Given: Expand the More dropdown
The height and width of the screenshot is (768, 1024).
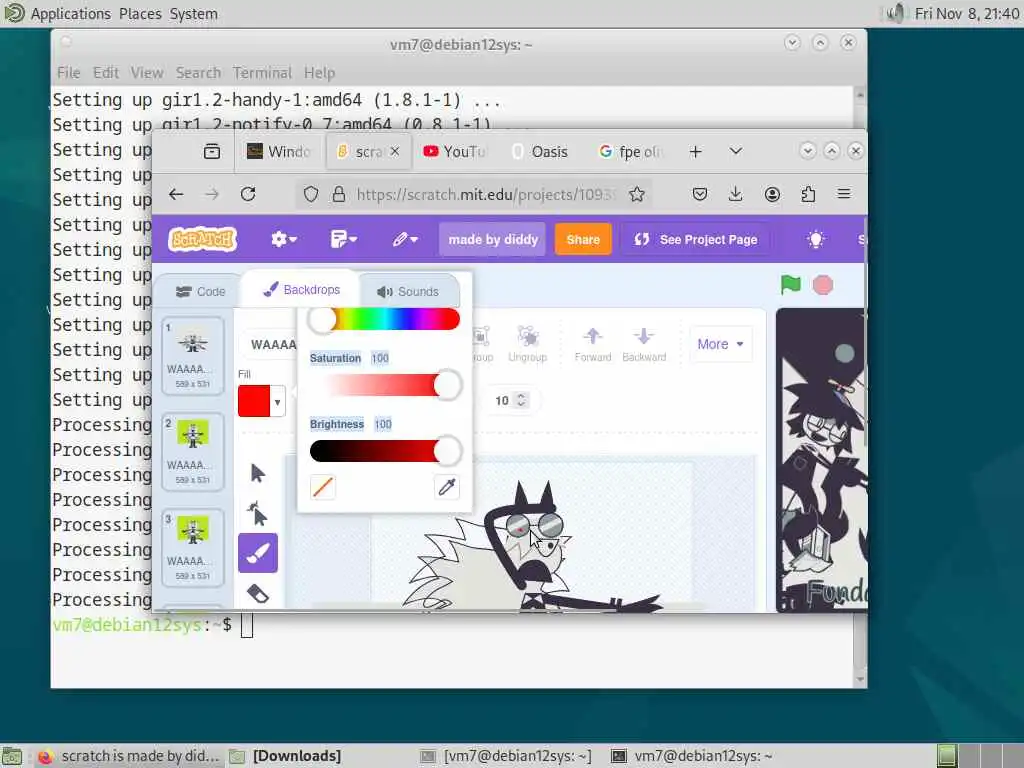Looking at the screenshot, I should pyautogui.click(x=720, y=344).
